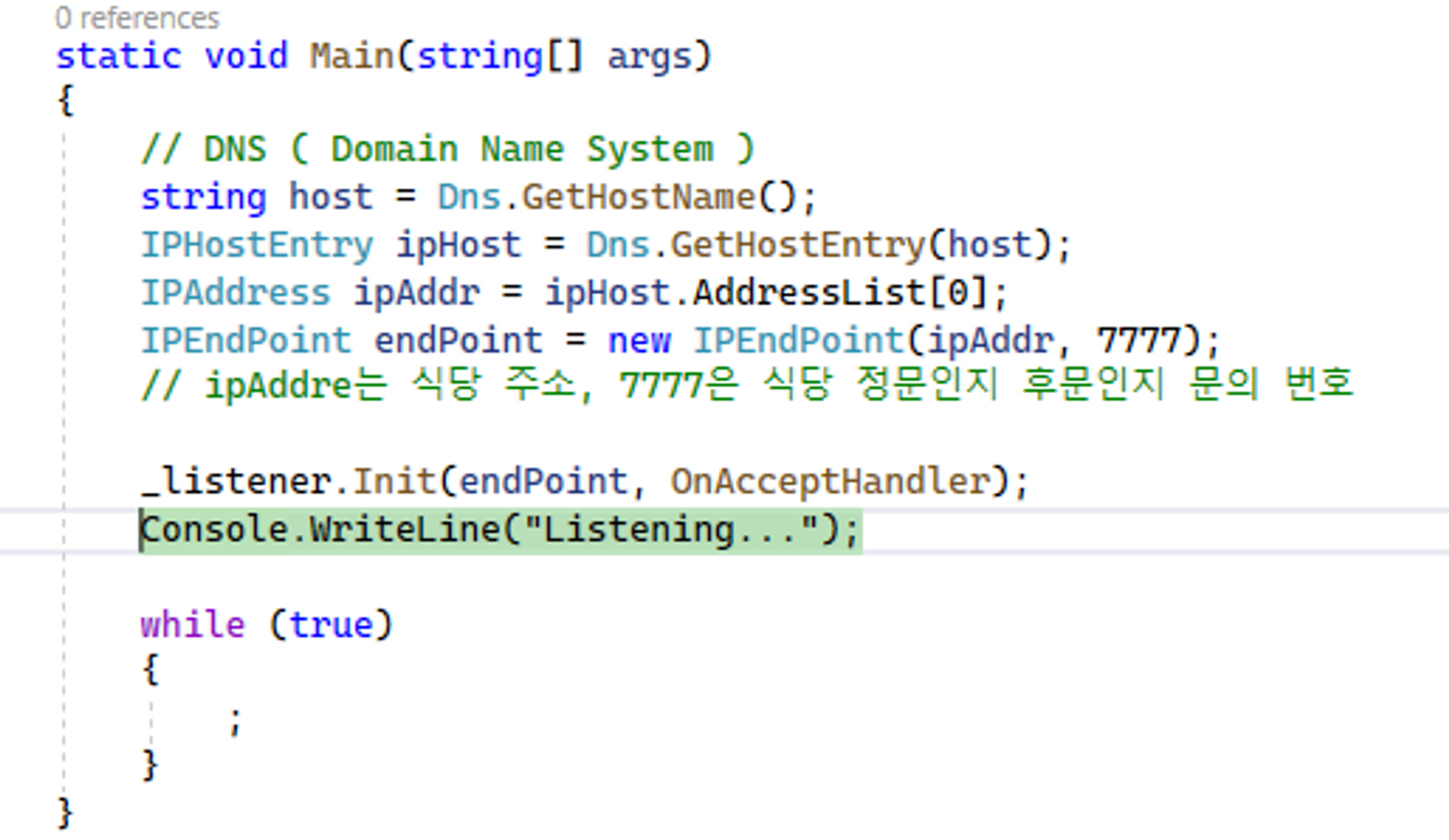This screenshot has height=840, width=1449.
Task: Click the DNS Domain Name System comment
Action: pos(448,150)
